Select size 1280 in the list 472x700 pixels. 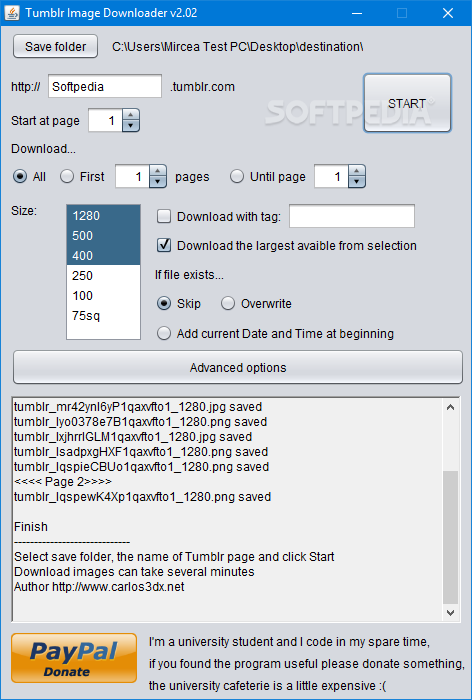tap(103, 216)
